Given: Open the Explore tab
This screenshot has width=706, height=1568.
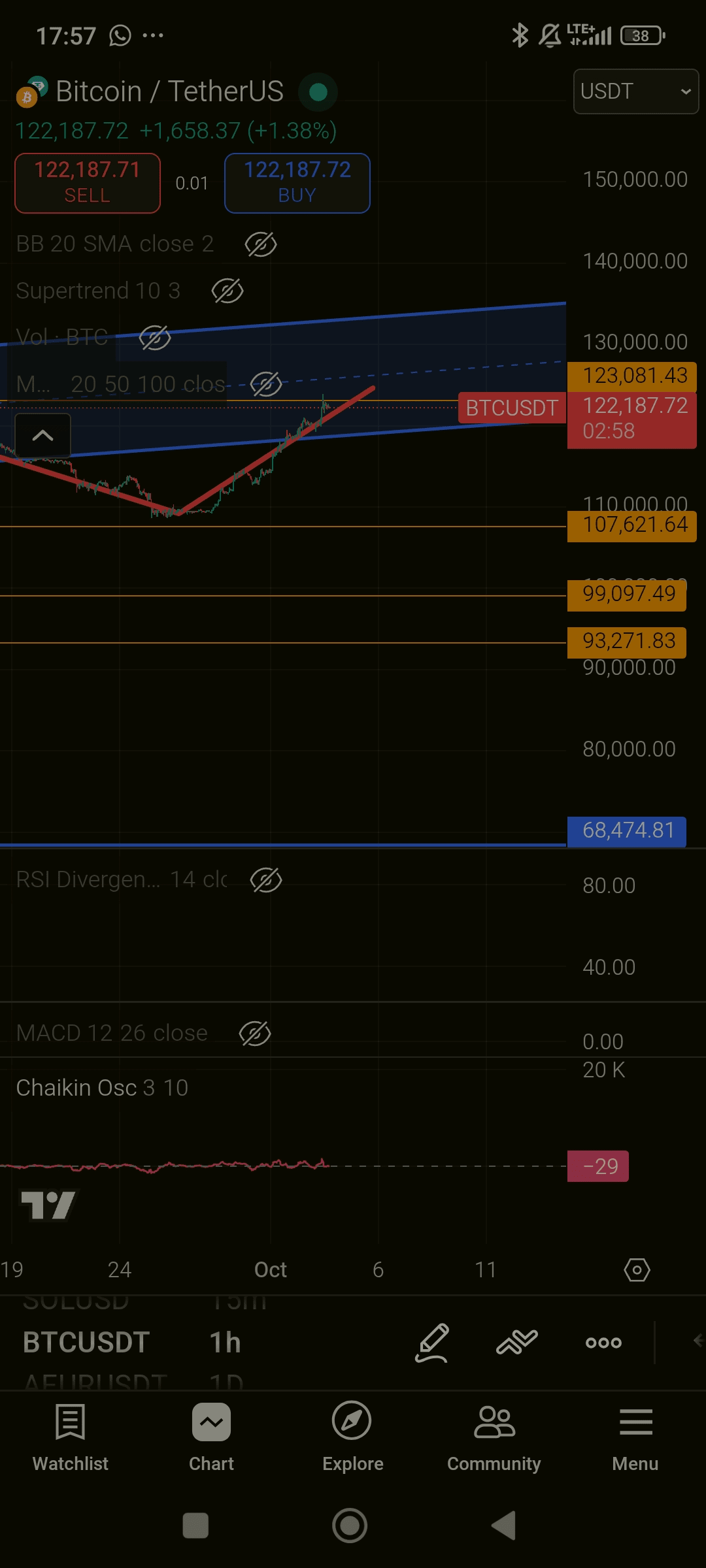Looking at the screenshot, I should pos(352,1436).
